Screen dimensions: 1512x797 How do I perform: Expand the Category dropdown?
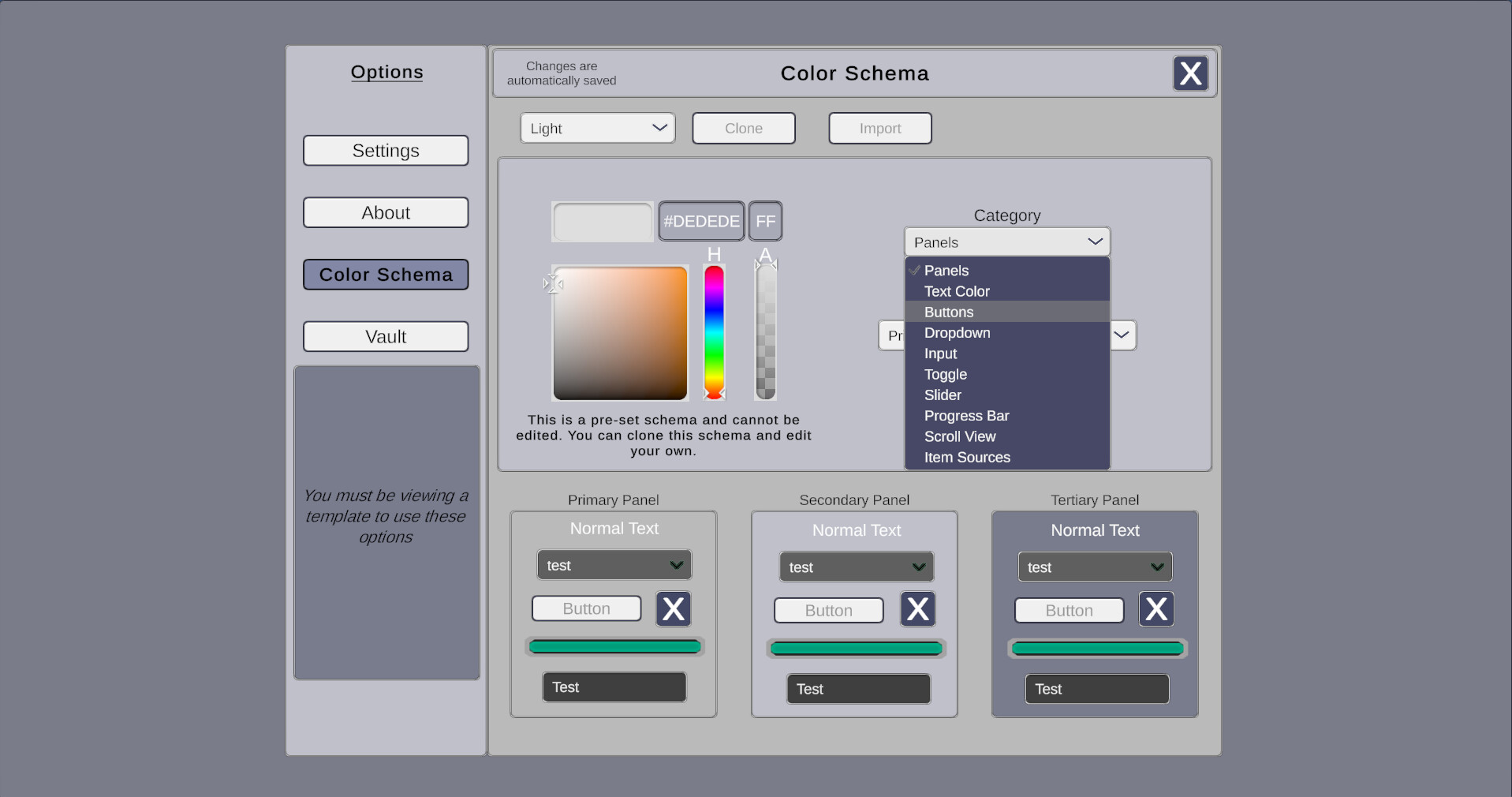coord(1006,241)
